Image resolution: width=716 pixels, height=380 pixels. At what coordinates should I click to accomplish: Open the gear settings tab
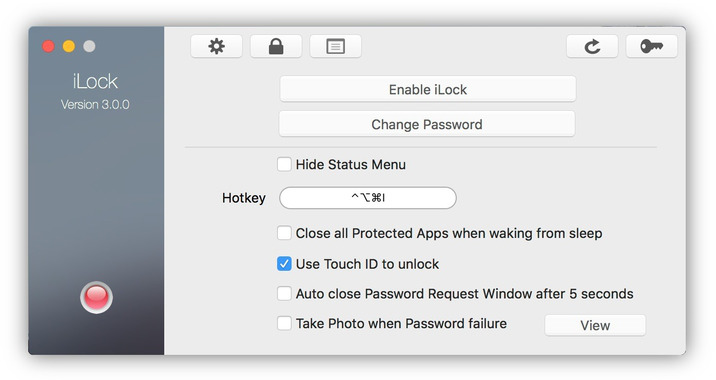216,46
